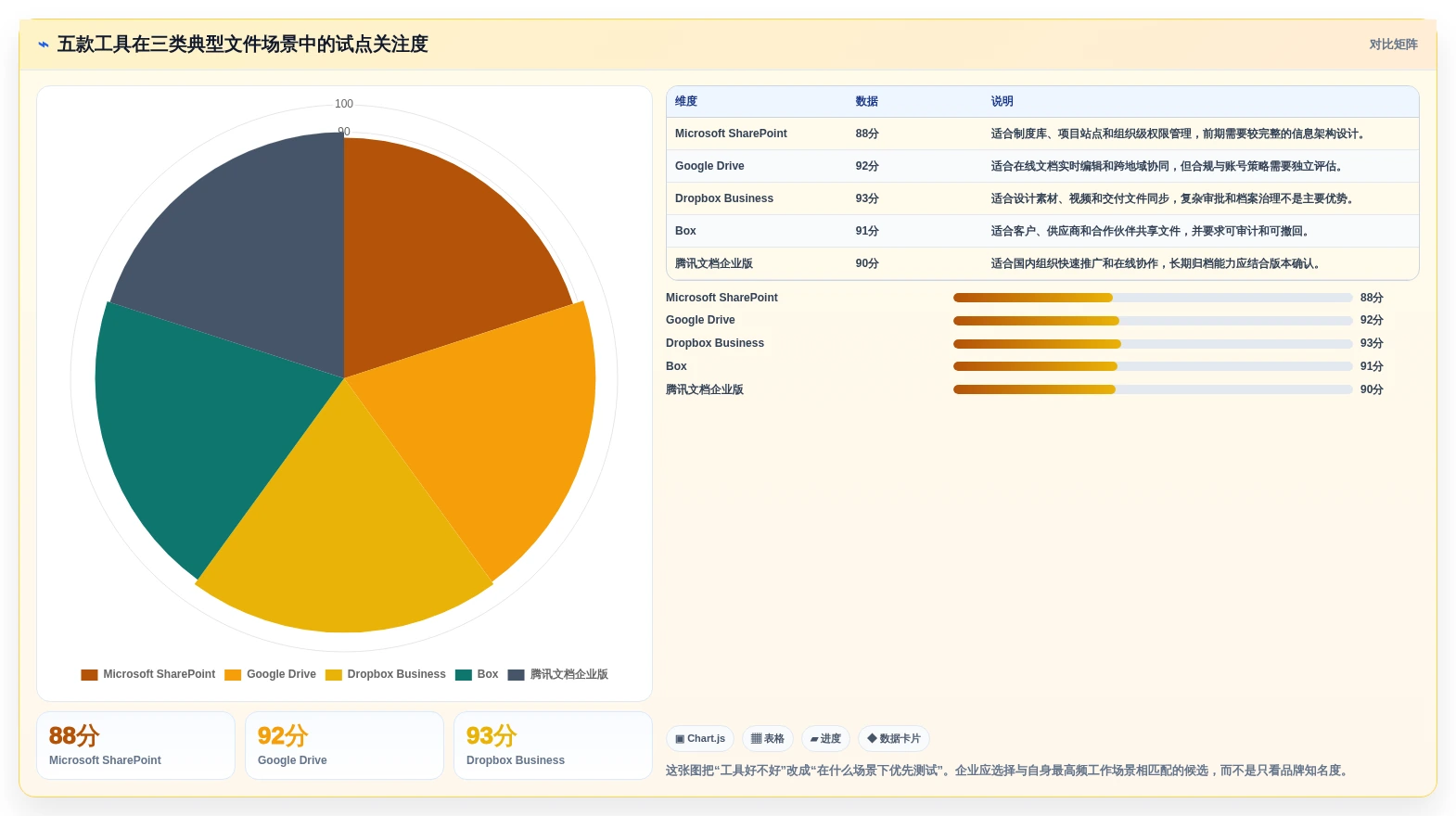
Task: Click the Google Drive description about 在线文档实时编辑
Action: coord(1169,166)
